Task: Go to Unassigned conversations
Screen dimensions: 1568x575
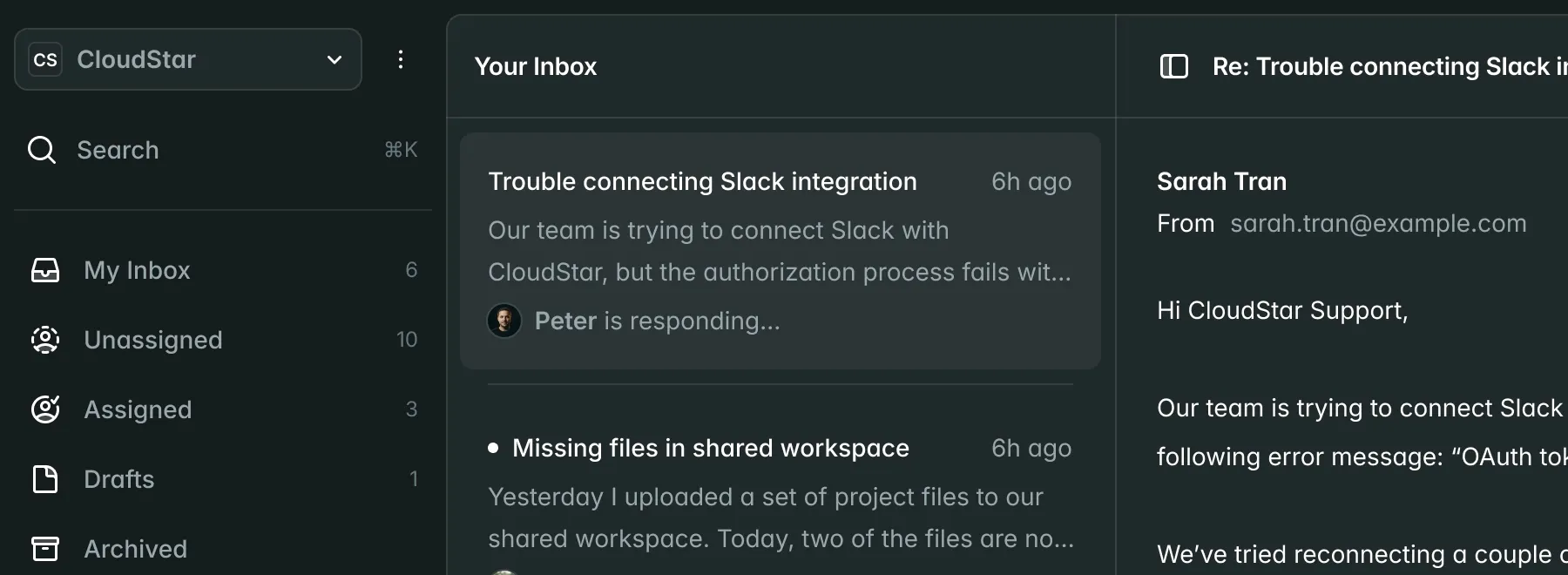Action: (153, 340)
